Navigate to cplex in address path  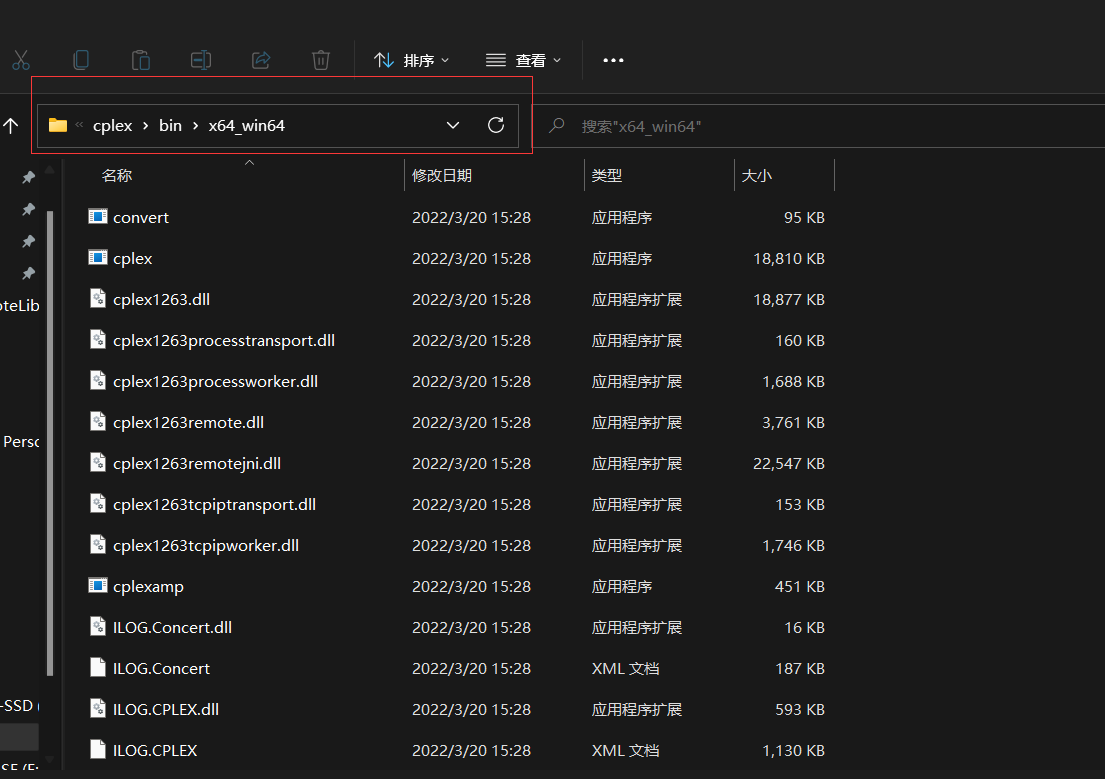pos(113,125)
